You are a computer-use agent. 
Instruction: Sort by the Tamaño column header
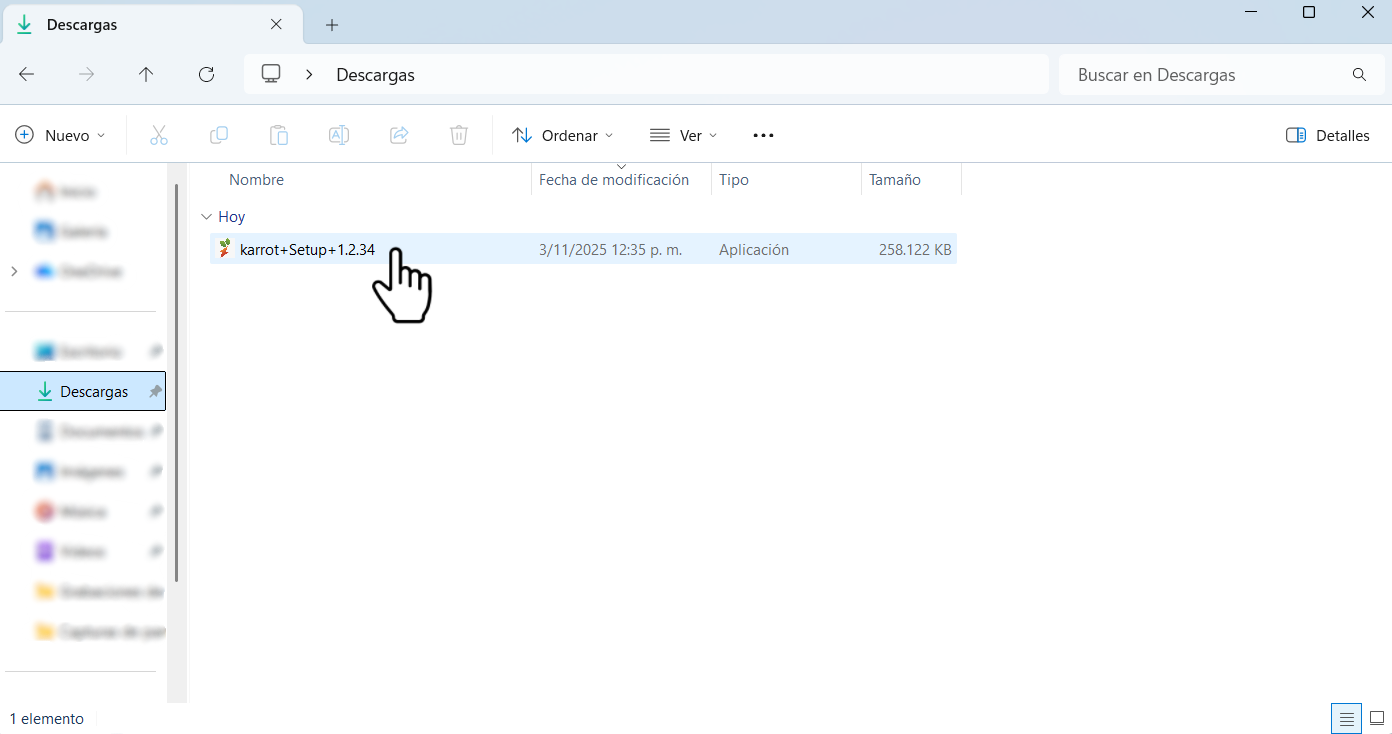(x=895, y=180)
